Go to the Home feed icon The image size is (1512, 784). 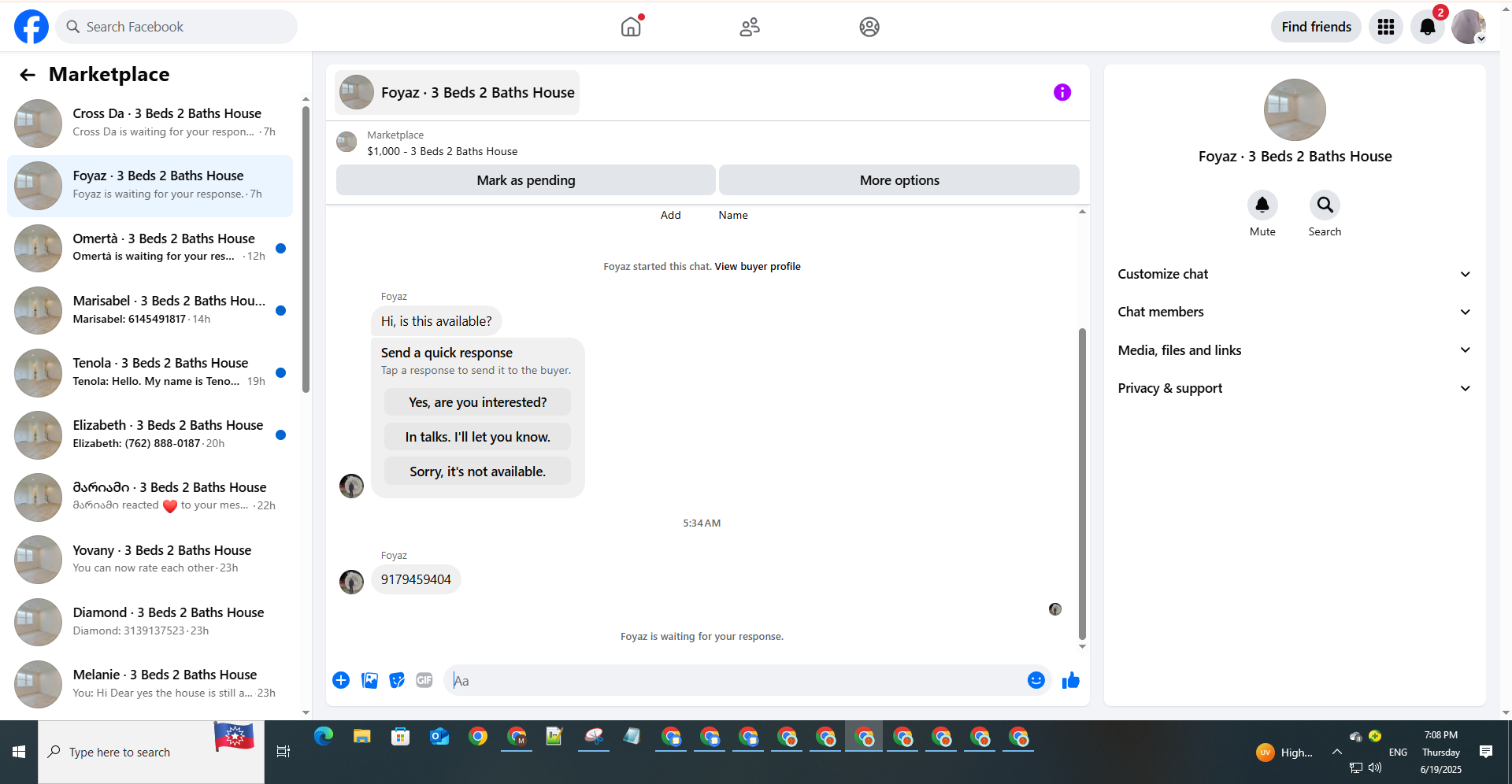[x=631, y=27]
